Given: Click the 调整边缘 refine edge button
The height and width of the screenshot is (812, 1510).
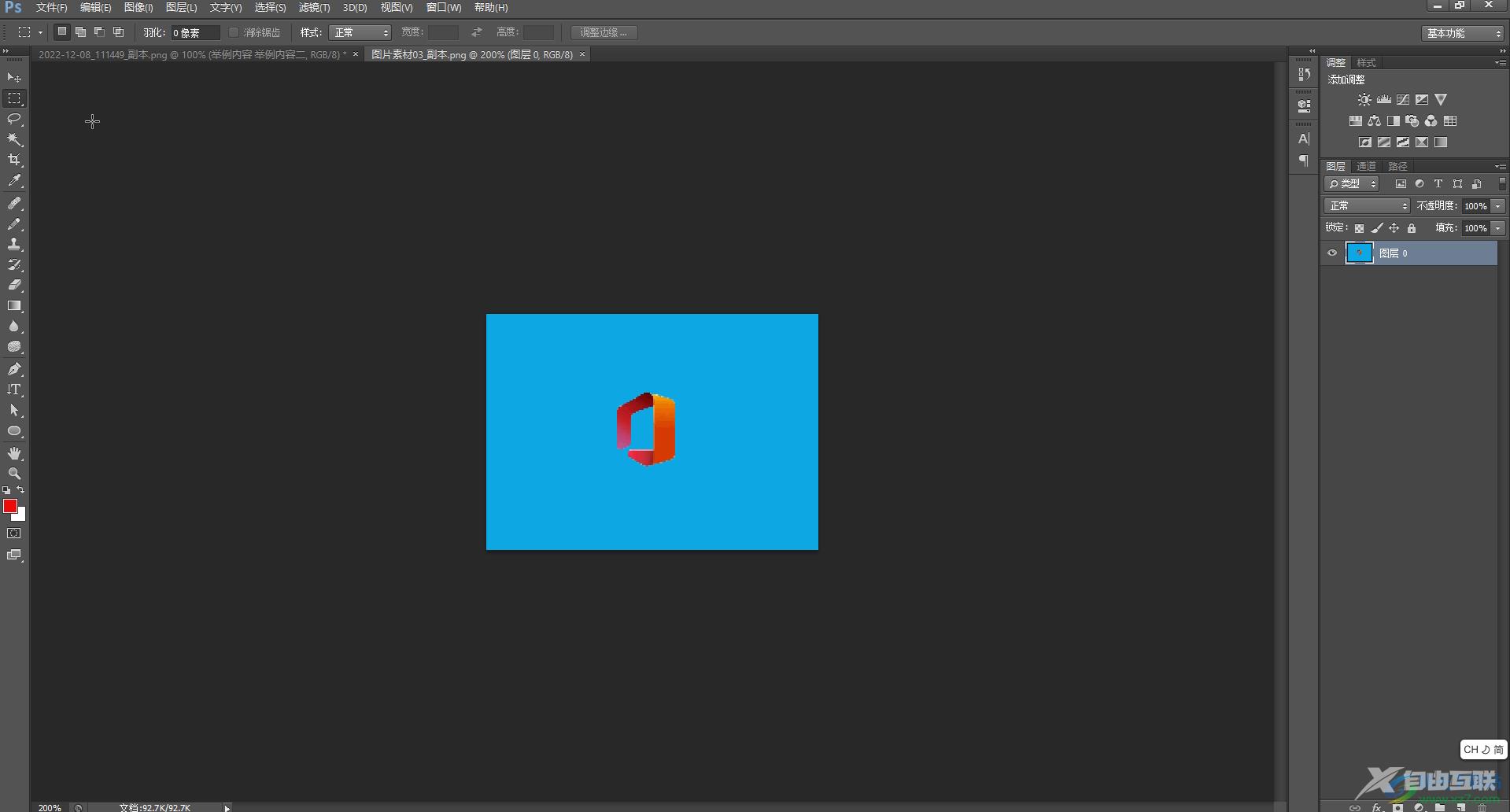Looking at the screenshot, I should click(x=604, y=32).
